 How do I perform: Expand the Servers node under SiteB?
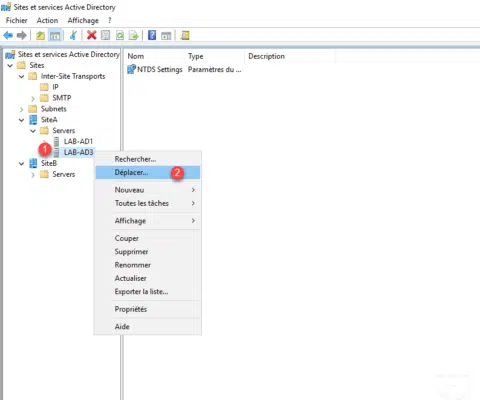point(33,175)
